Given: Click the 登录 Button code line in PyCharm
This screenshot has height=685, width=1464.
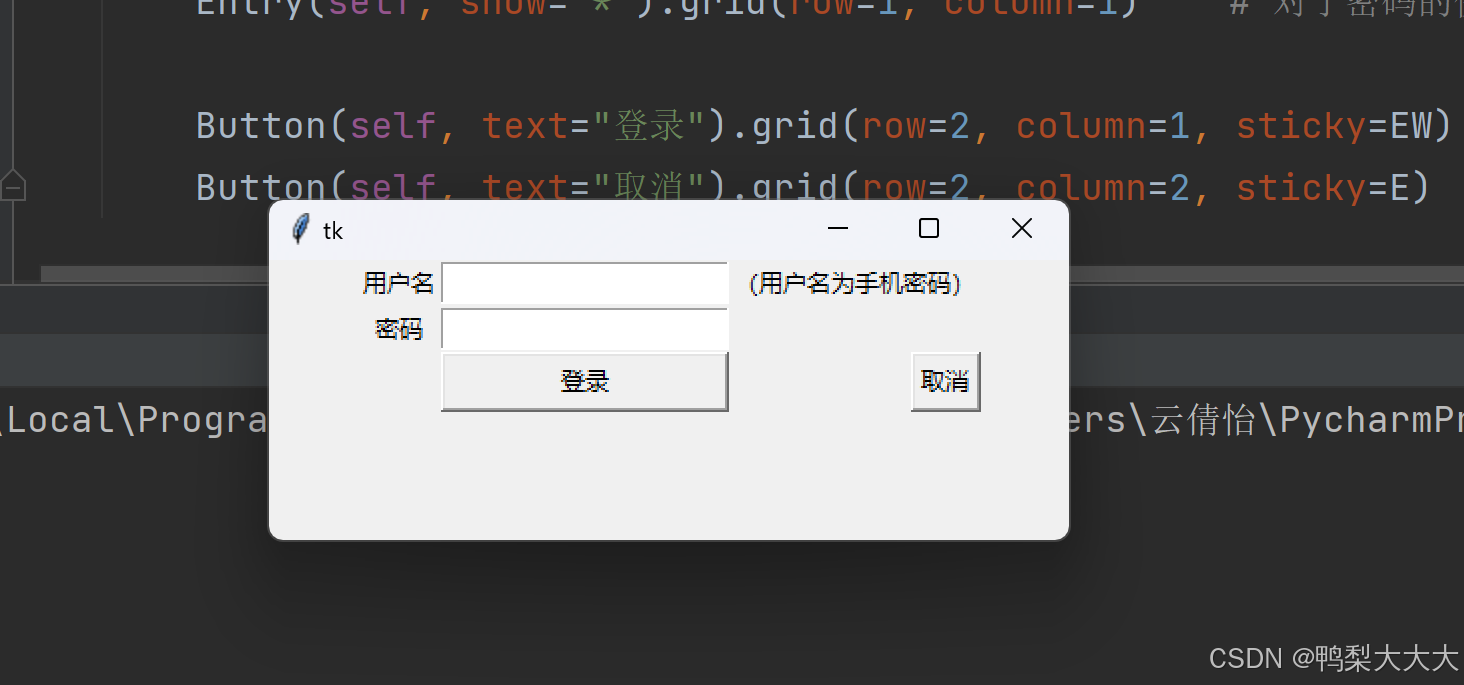Looking at the screenshot, I should coord(823,126).
